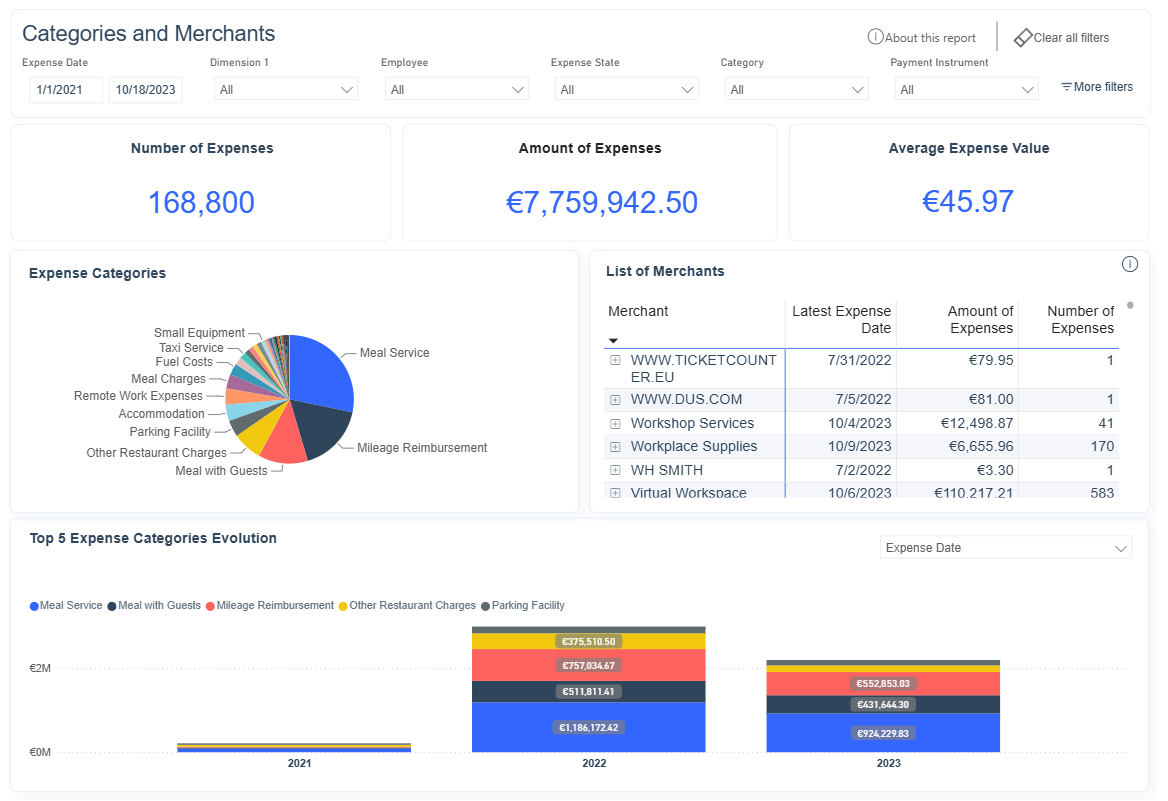Toggle Mileage Reimbursement legend item

[270, 606]
